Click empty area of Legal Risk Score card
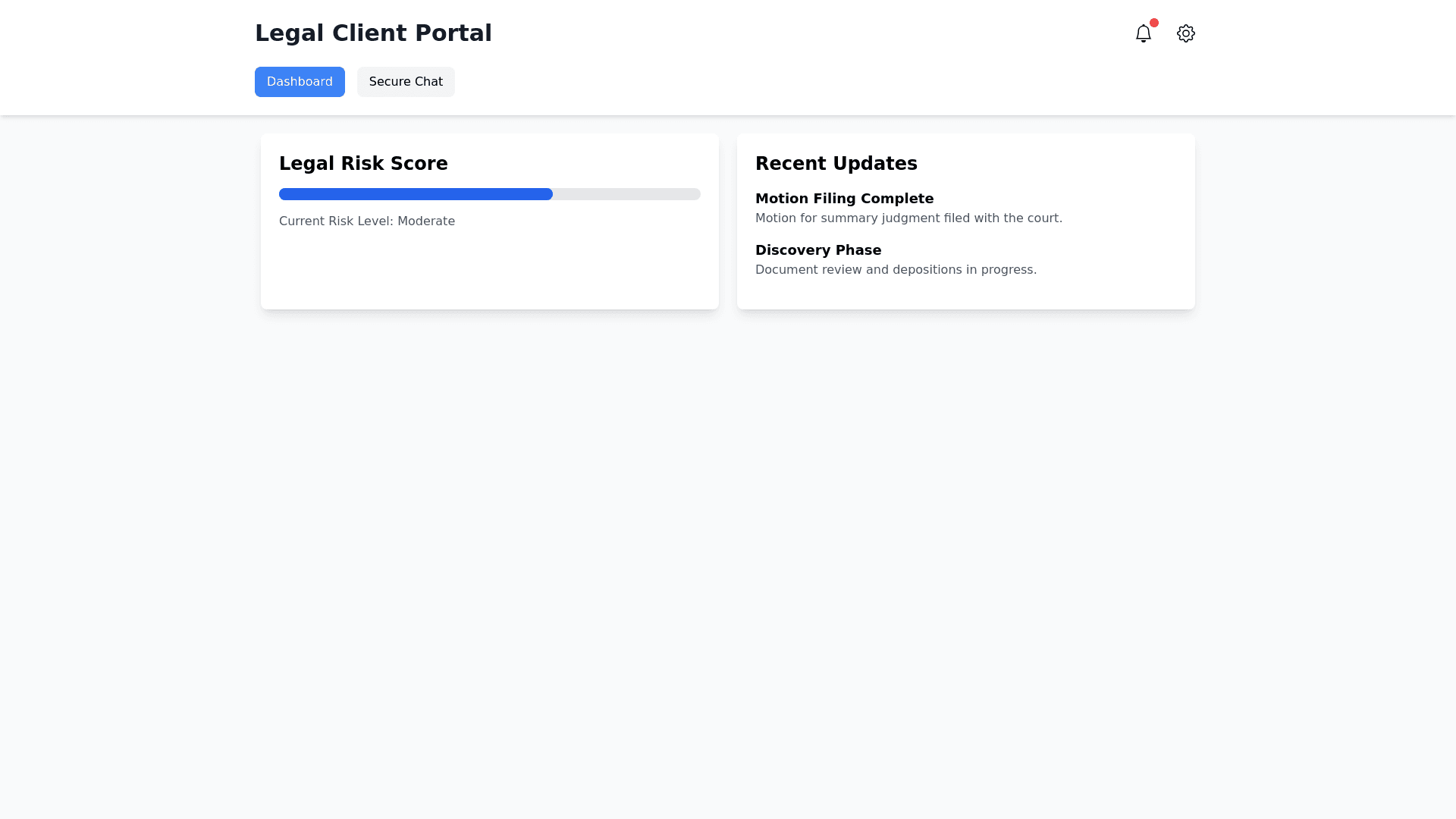The width and height of the screenshot is (1456, 819). coord(489,273)
